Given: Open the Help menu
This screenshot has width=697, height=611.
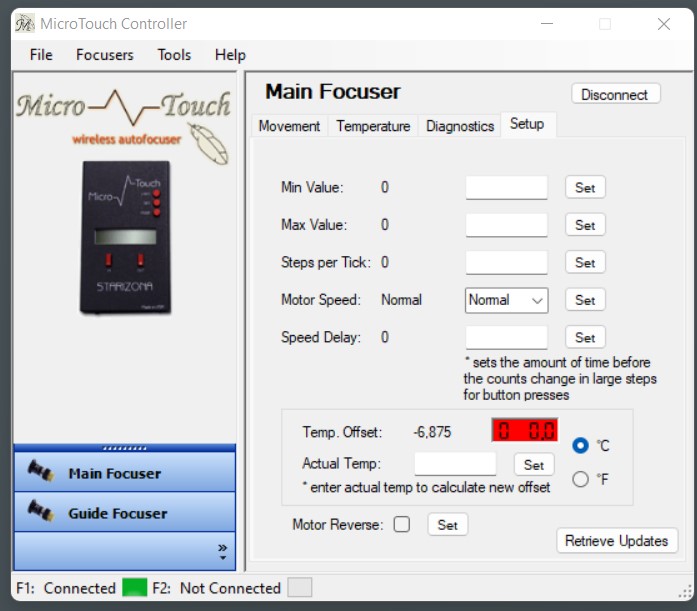Looking at the screenshot, I should click(230, 55).
